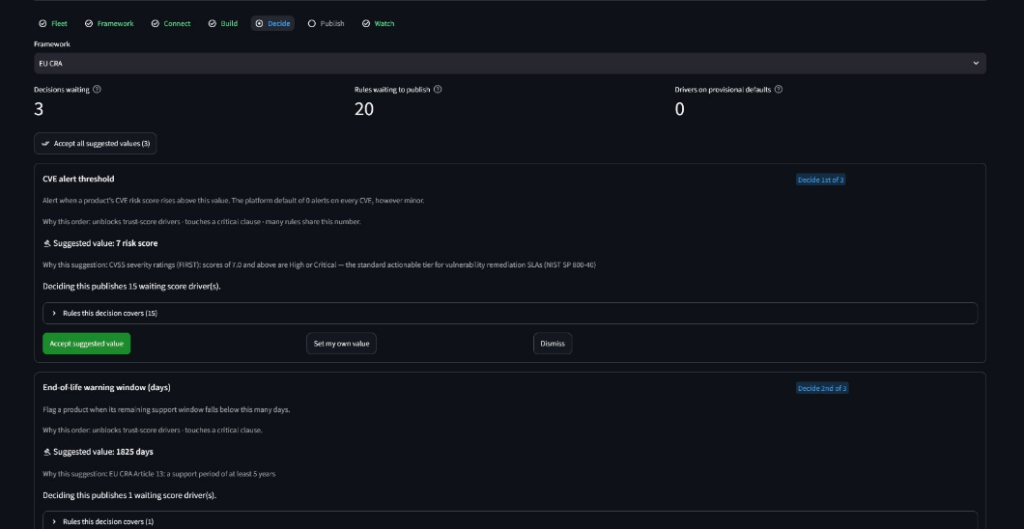Dismiss the CVE alert threshold decision
Viewport: 1024px width, 529px height.
pyautogui.click(x=552, y=344)
